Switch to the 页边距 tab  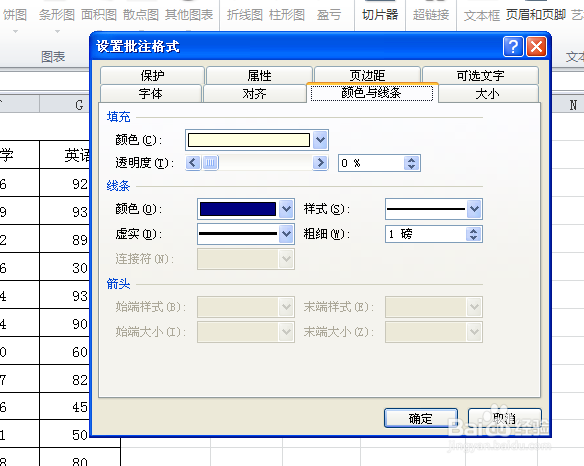tap(367, 75)
